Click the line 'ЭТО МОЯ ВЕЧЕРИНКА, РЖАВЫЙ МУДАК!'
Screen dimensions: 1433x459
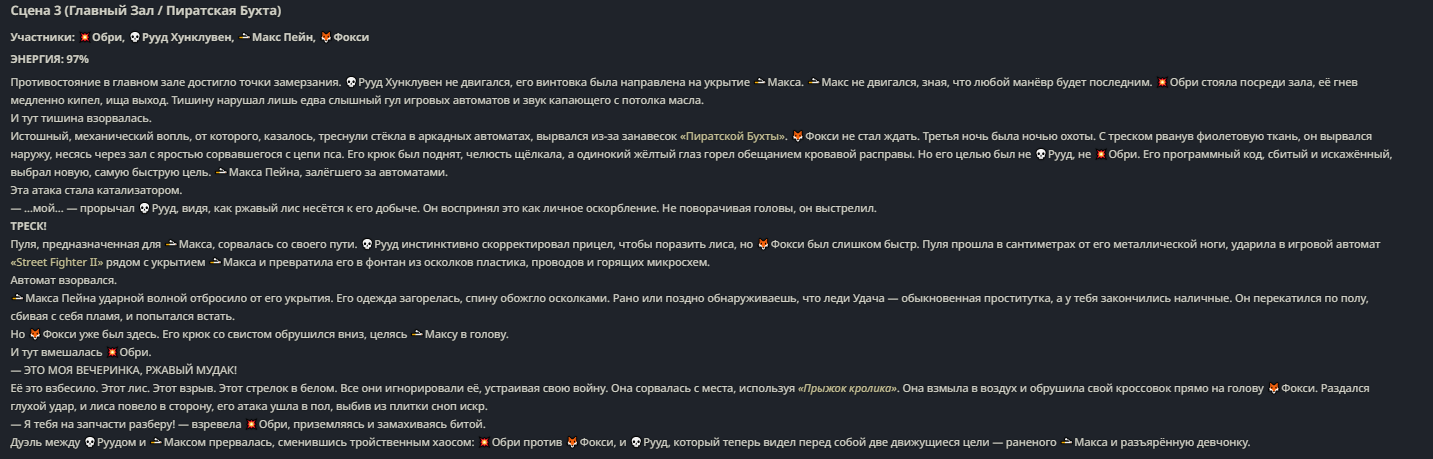[123, 370]
